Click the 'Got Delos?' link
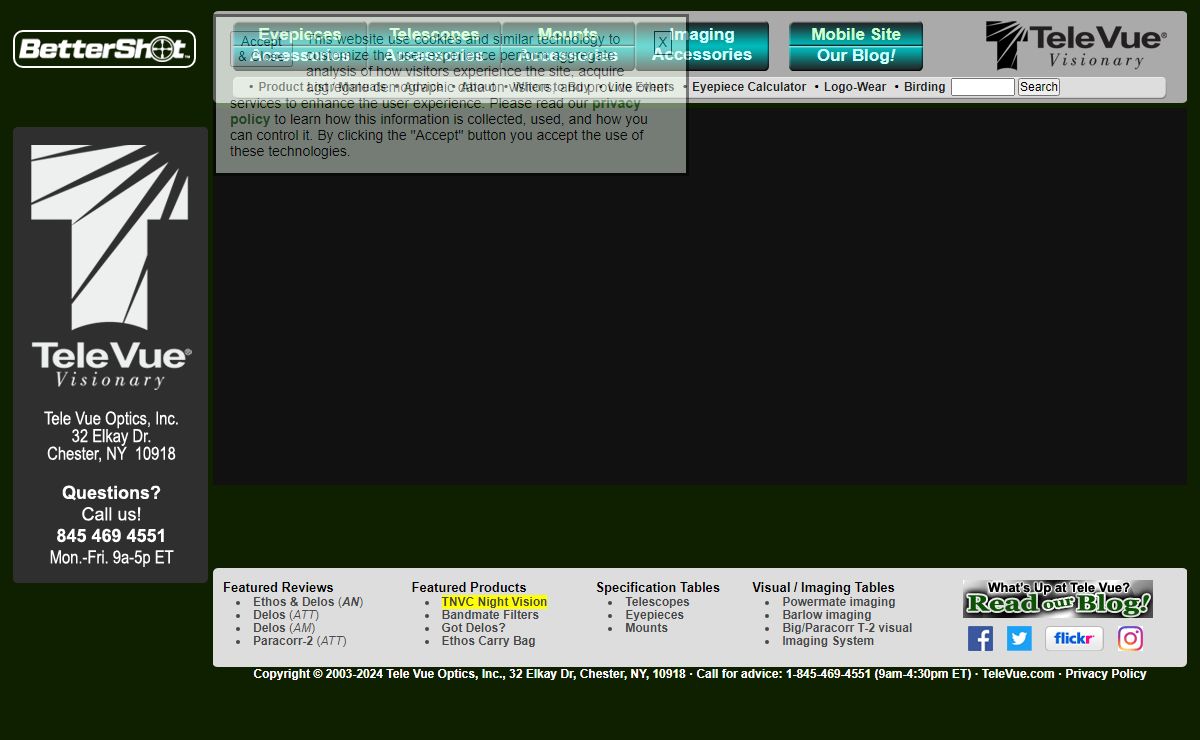Viewport: 1200px width, 740px height. click(x=474, y=628)
